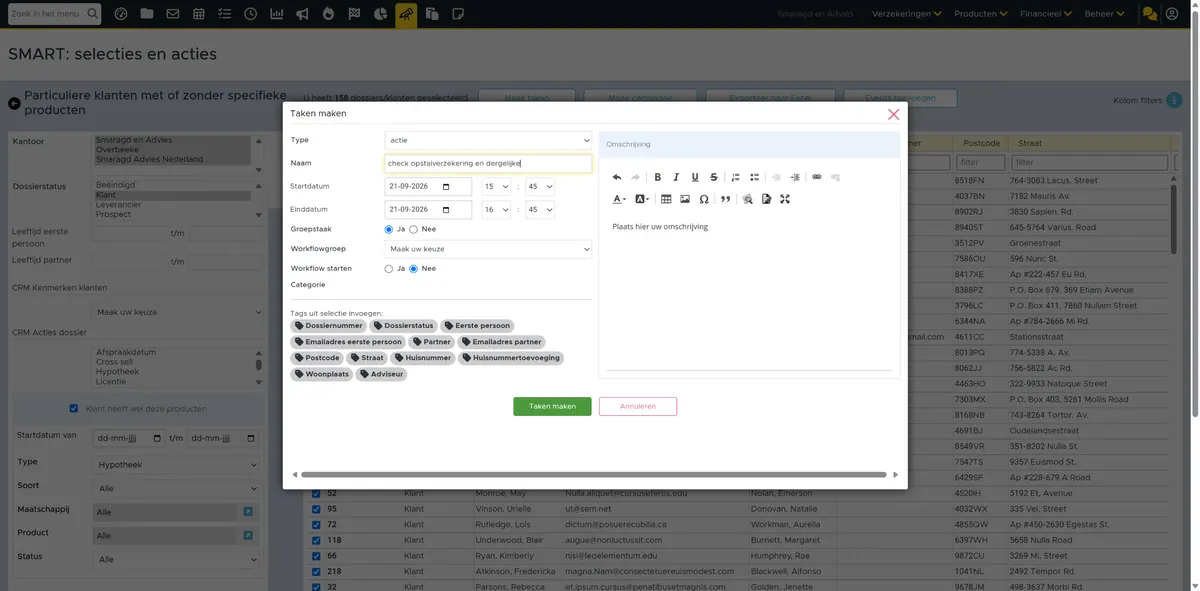
Task: Insert a bulleted list in description
Action: coord(754,177)
